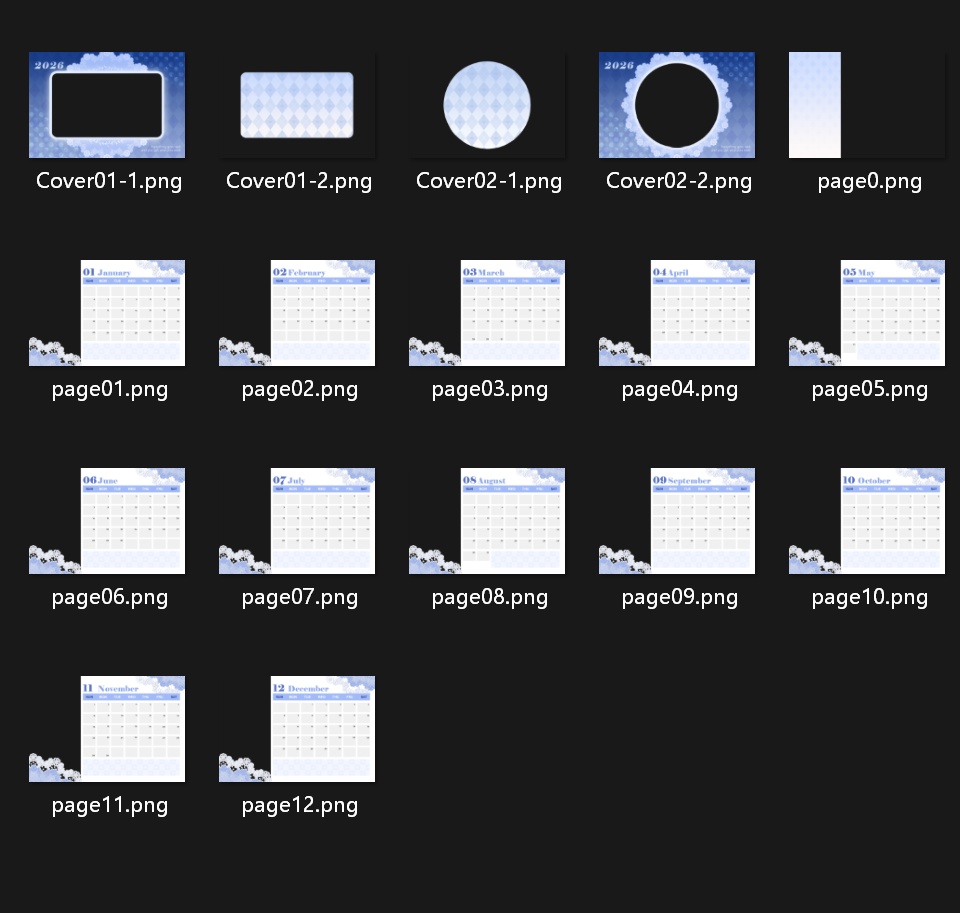The image size is (960, 913).
Task: Click the file name text page12.png
Action: (299, 806)
